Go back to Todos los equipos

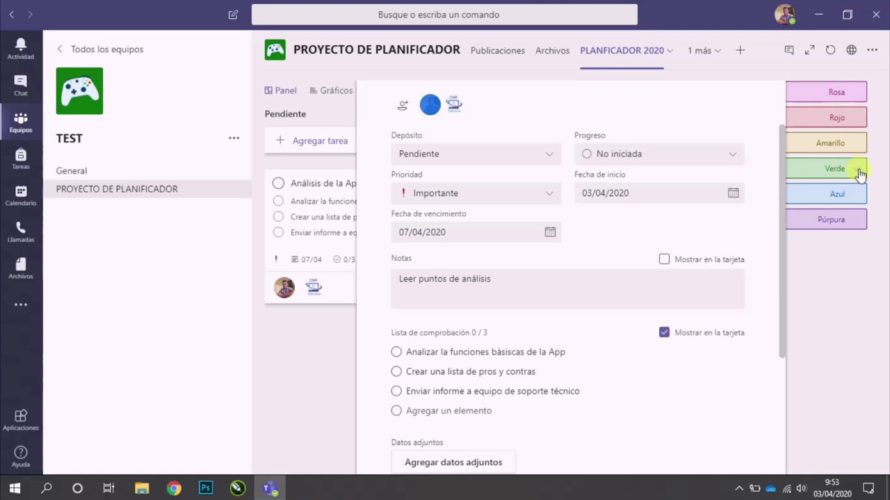coord(100,49)
